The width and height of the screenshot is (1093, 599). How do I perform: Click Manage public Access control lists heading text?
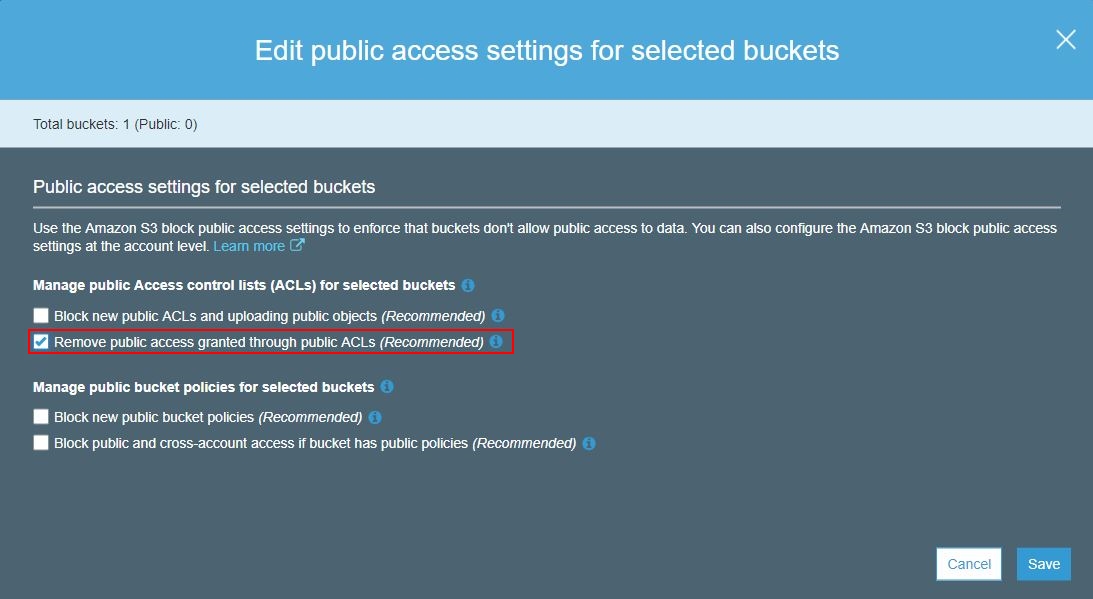pyautogui.click(x=244, y=286)
